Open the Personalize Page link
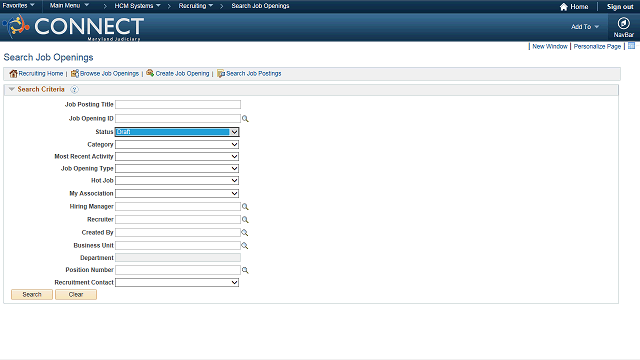 [597, 47]
